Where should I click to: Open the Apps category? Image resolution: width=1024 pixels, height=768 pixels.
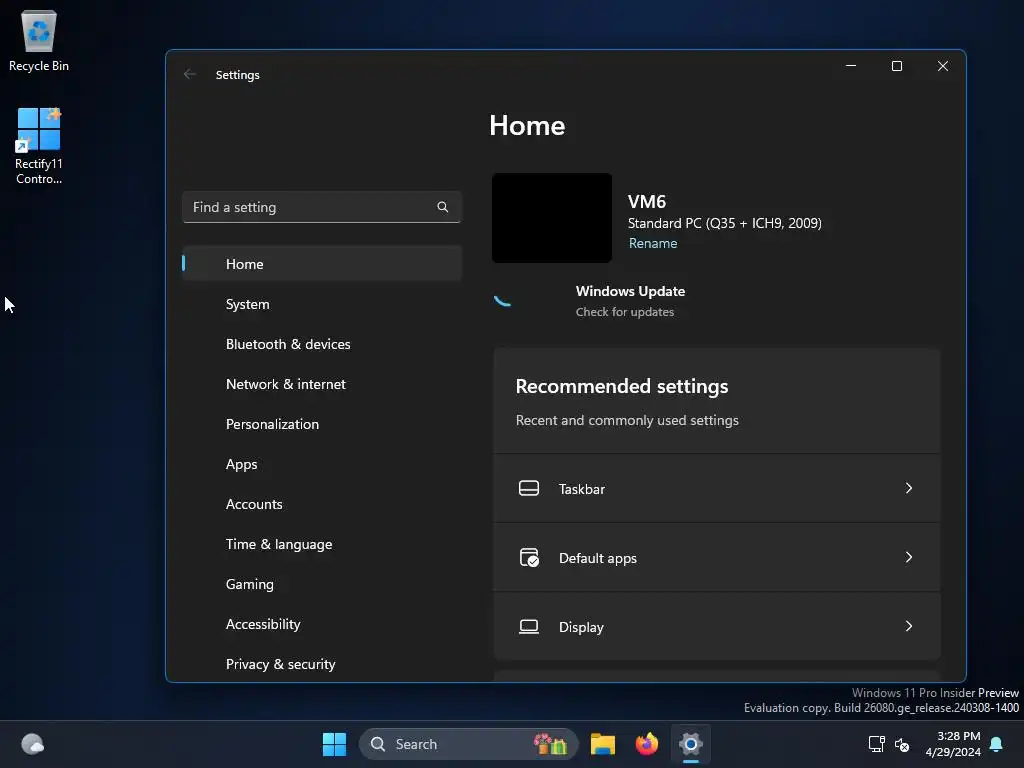coord(322,464)
